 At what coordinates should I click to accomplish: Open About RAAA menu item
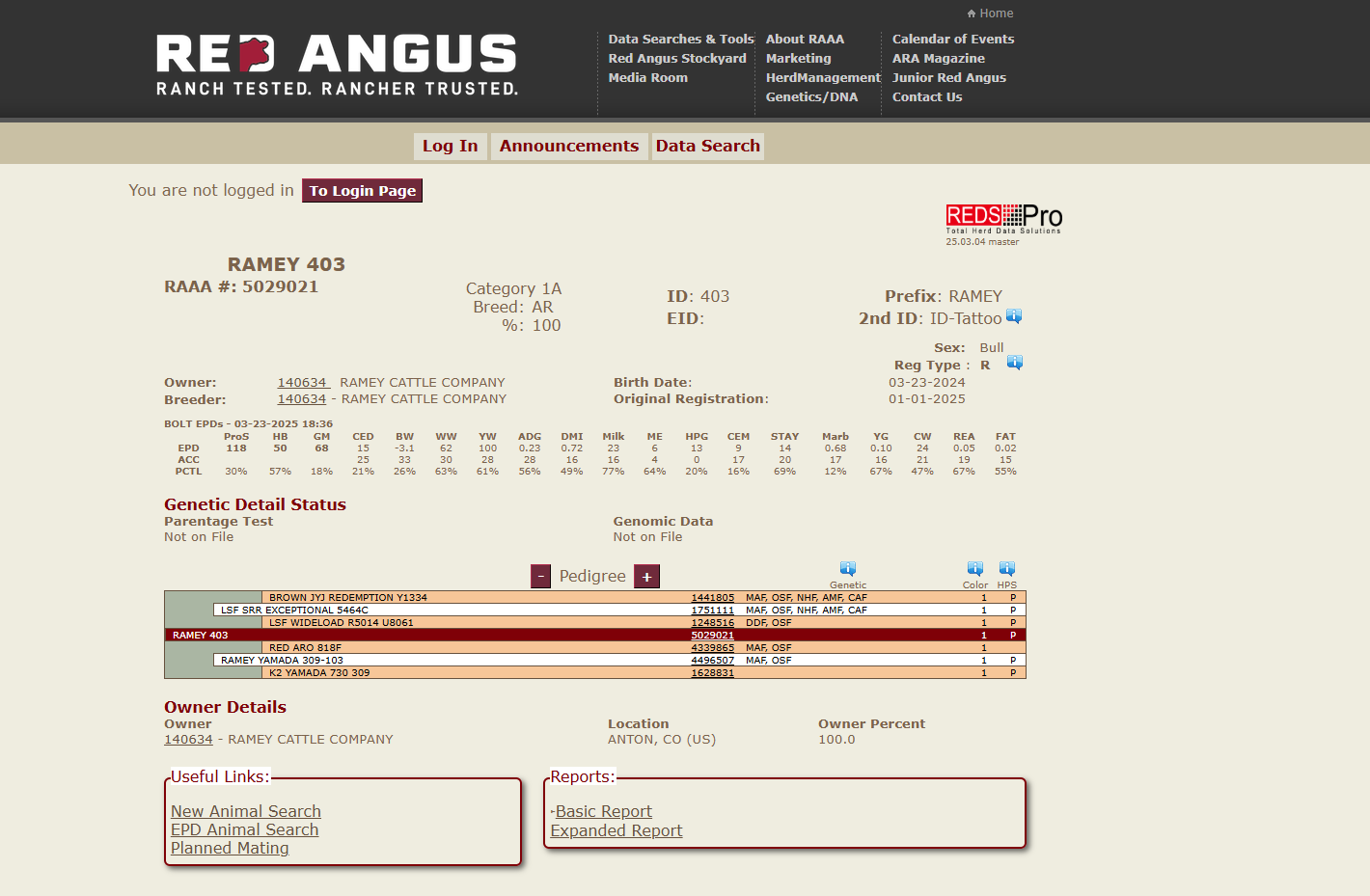click(805, 40)
